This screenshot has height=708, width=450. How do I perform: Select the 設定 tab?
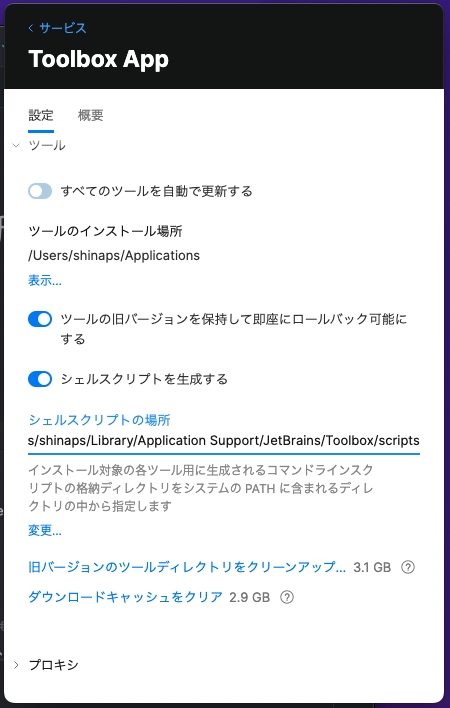(x=41, y=116)
